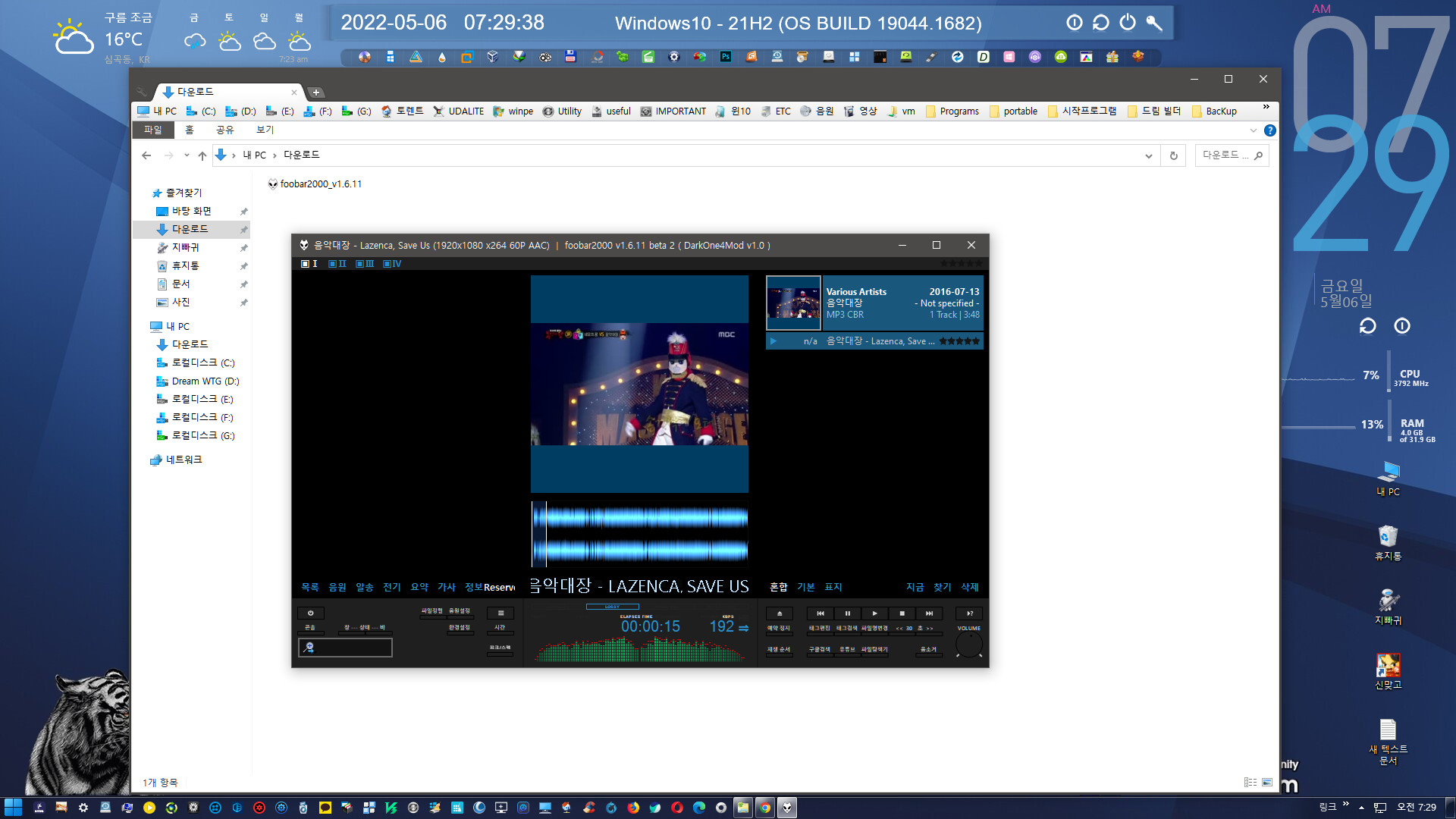The image size is (1456, 819).
Task: Click the back arrow in Explorer
Action: (146, 155)
